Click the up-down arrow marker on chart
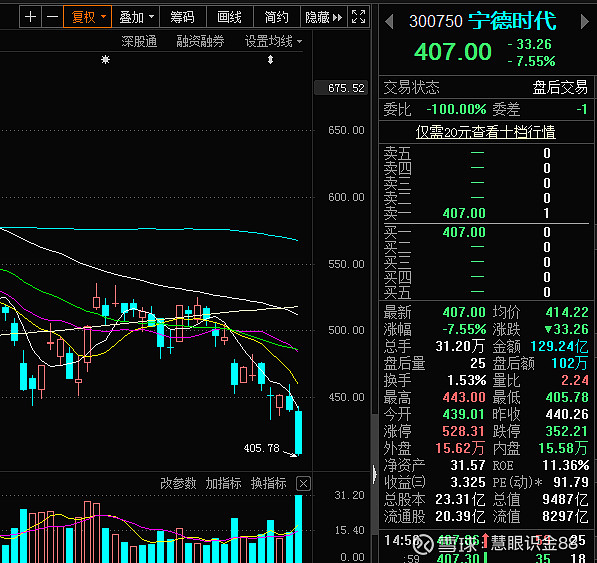The height and width of the screenshot is (563, 597). click(x=270, y=60)
